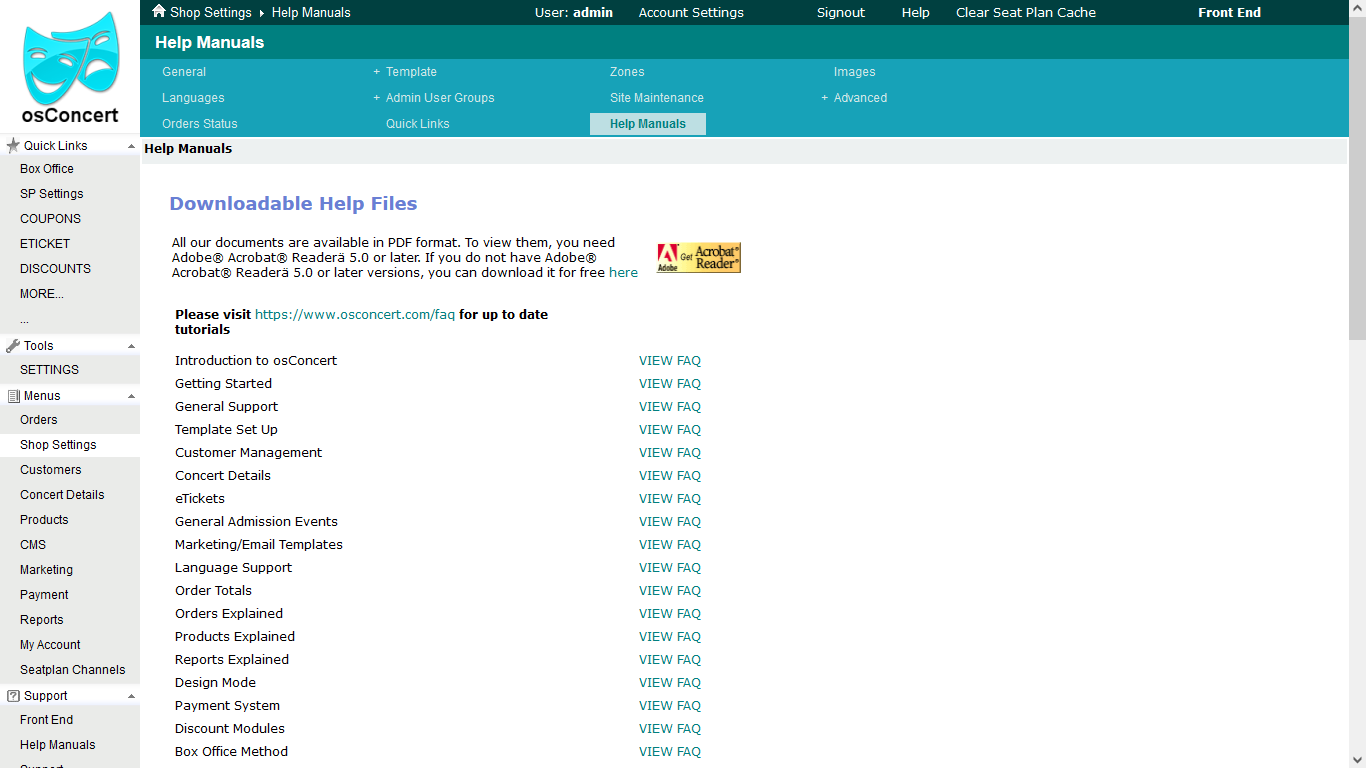Open the osconcert.com/faq link

tap(354, 314)
